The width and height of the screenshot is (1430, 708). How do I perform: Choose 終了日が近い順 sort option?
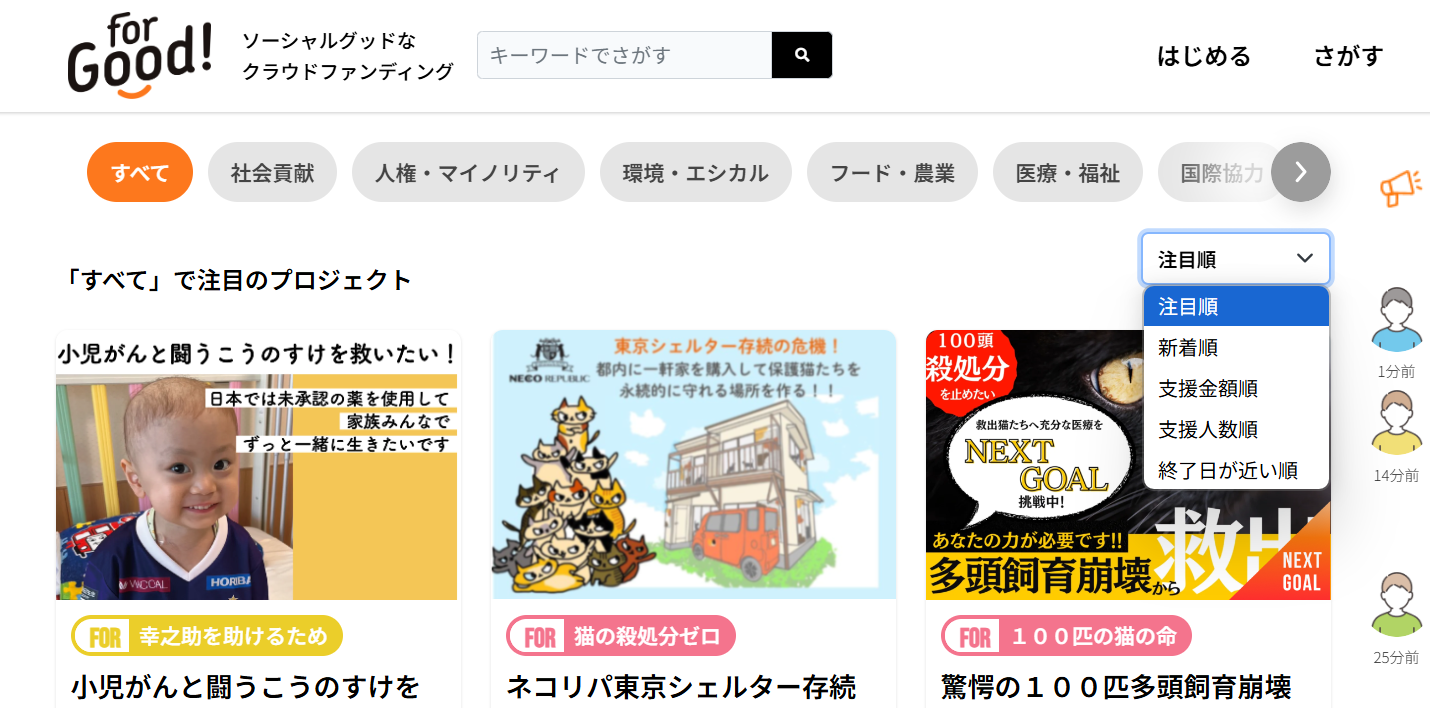[1236, 470]
